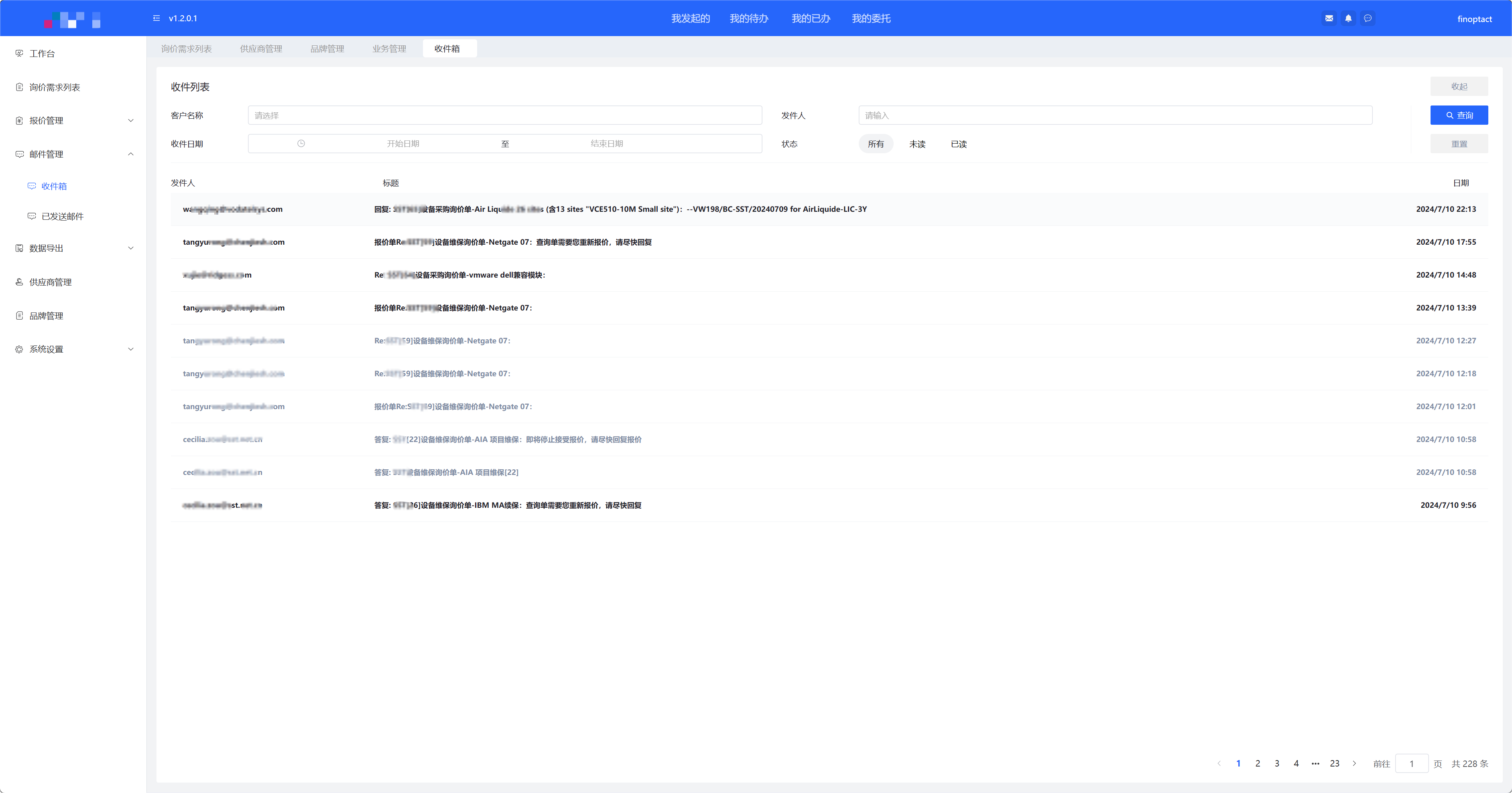
Task: Click the 已发送邮件 sidebar item
Action: click(x=62, y=217)
